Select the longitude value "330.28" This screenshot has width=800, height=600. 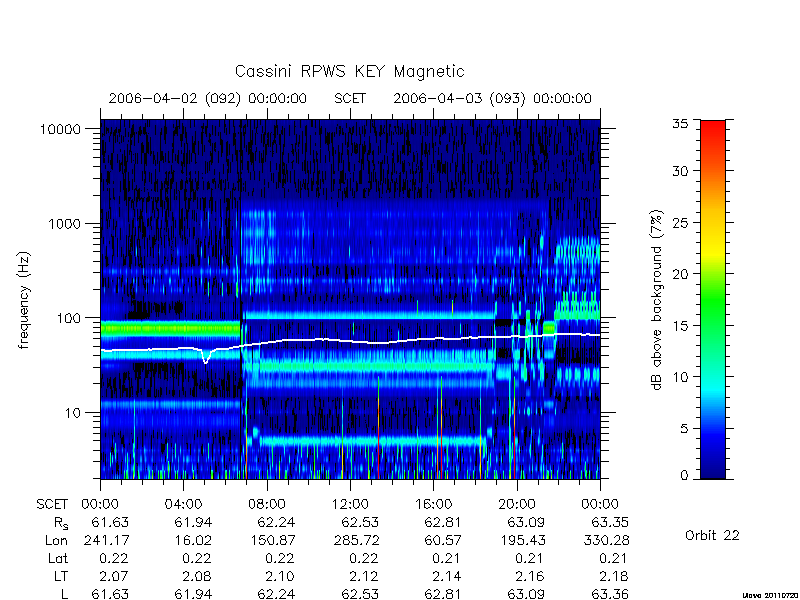point(606,540)
